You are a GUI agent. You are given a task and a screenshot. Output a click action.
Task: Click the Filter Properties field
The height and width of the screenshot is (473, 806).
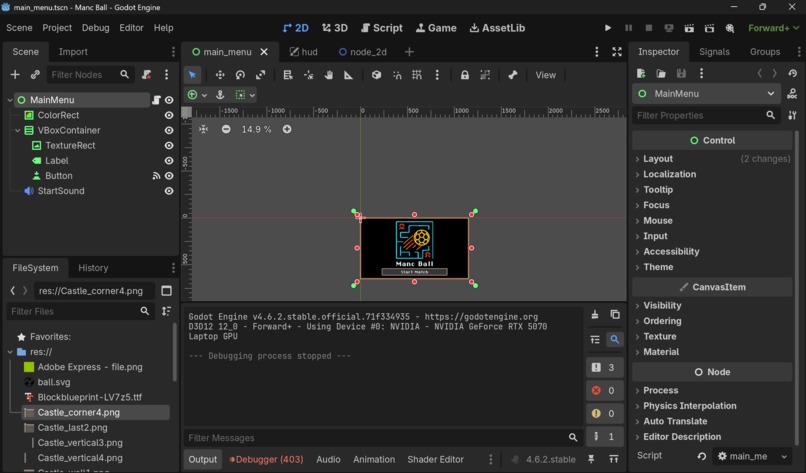pyautogui.click(x=706, y=116)
